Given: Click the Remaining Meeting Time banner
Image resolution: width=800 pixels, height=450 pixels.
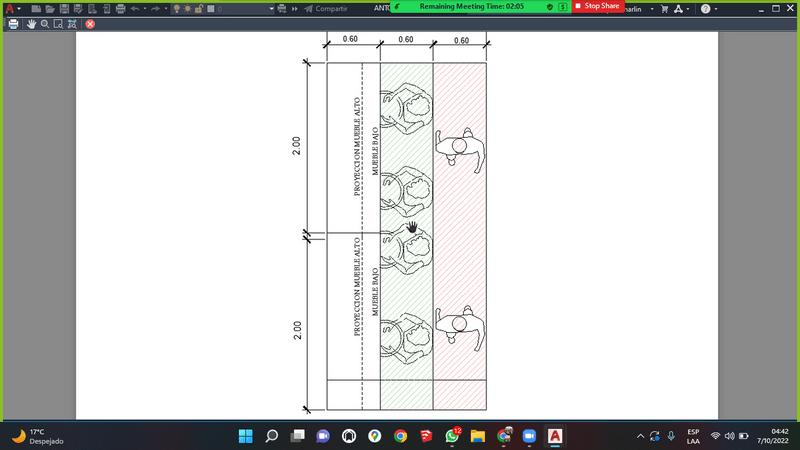Looking at the screenshot, I should [x=471, y=7].
